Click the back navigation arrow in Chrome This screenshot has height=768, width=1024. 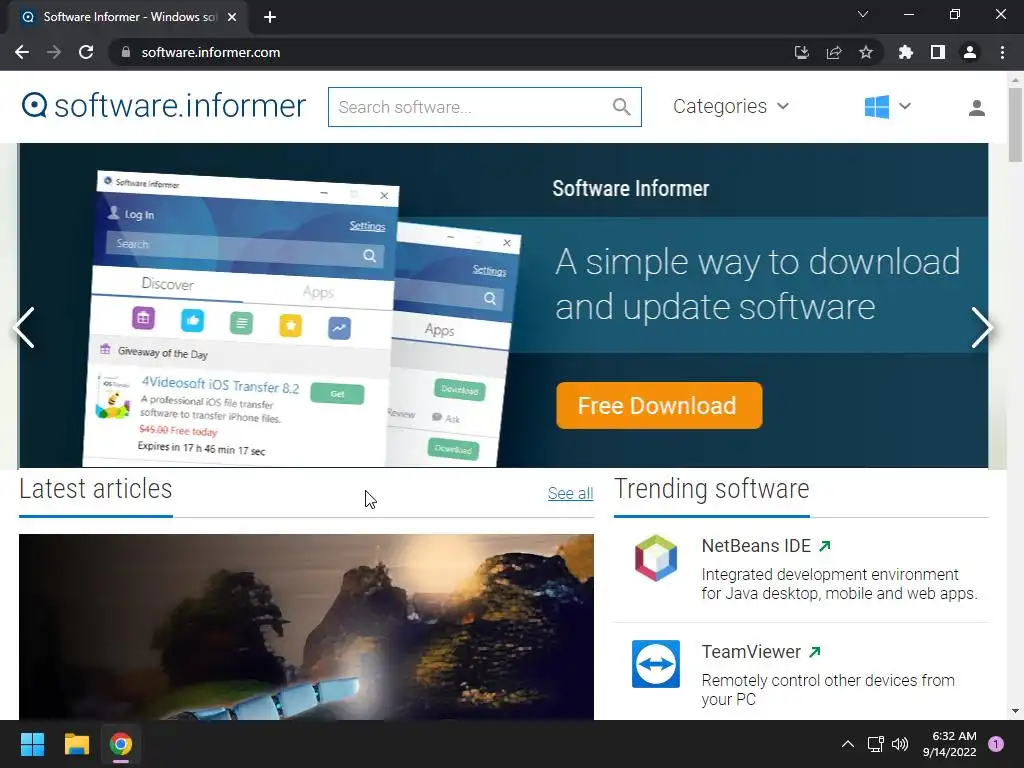pyautogui.click(x=22, y=52)
